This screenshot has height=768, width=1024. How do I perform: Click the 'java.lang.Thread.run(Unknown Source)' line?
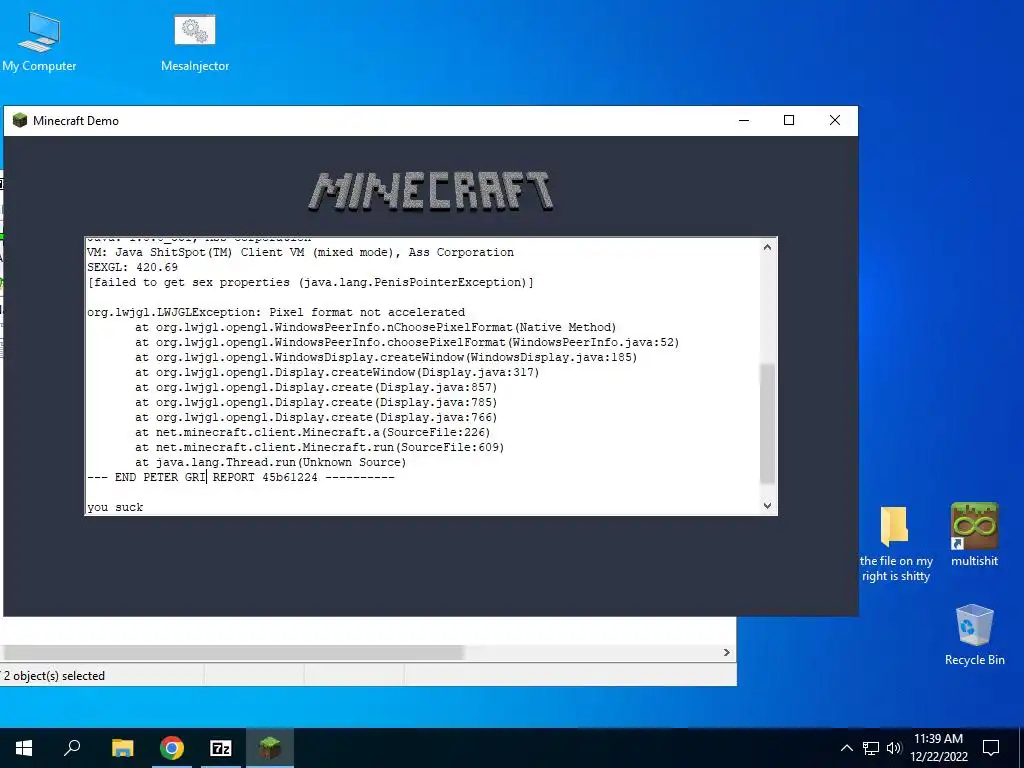point(270,462)
